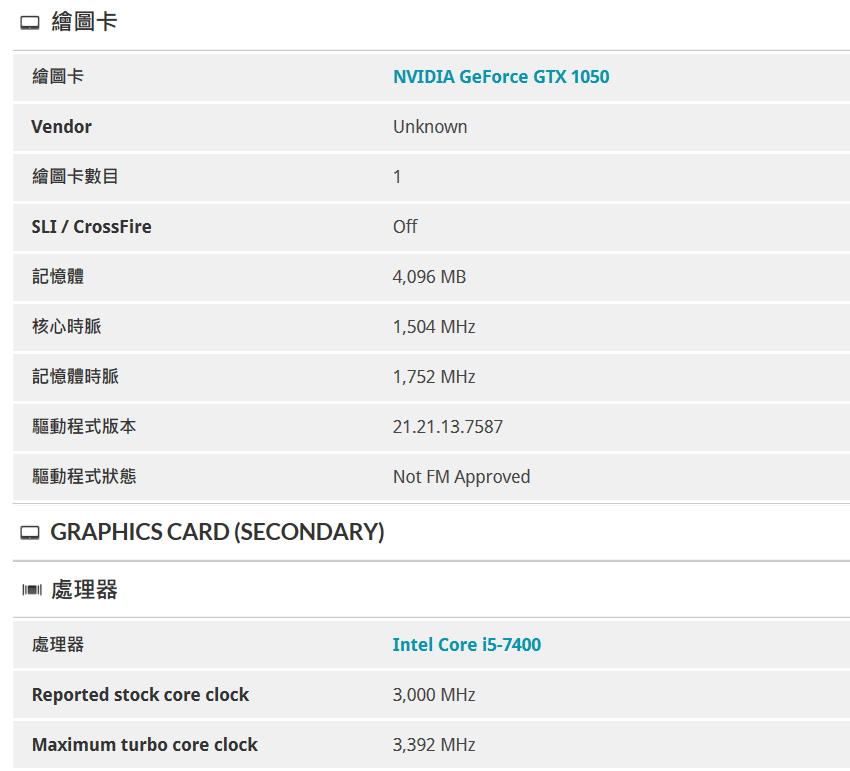The image size is (850, 771).
Task: Click the 繪圖卡數目 value 1
Action: 397,177
